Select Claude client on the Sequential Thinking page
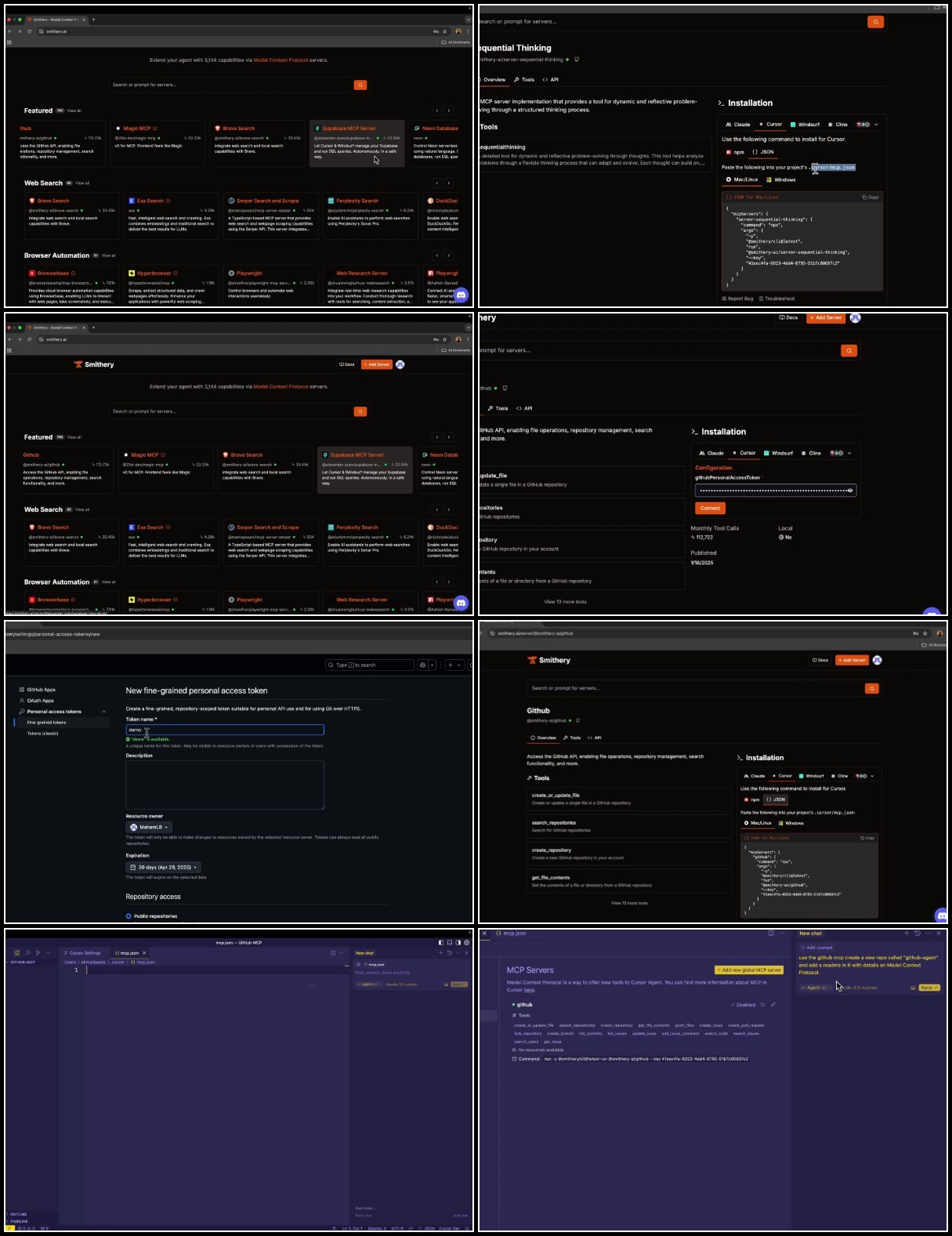The width and height of the screenshot is (952, 1236). pyautogui.click(x=738, y=125)
